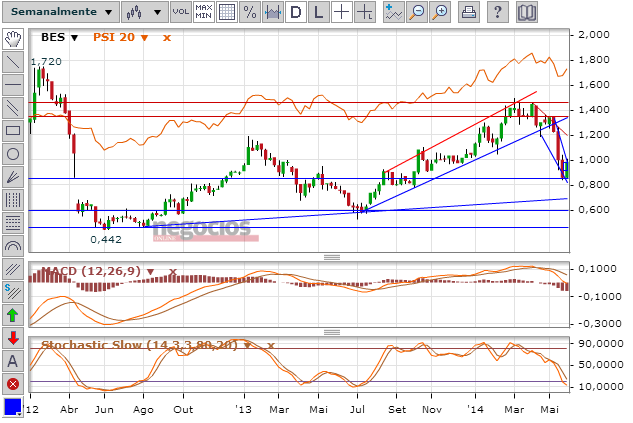Switch to percentage scale
Viewport: 633px width, 423px height.
tap(249, 12)
